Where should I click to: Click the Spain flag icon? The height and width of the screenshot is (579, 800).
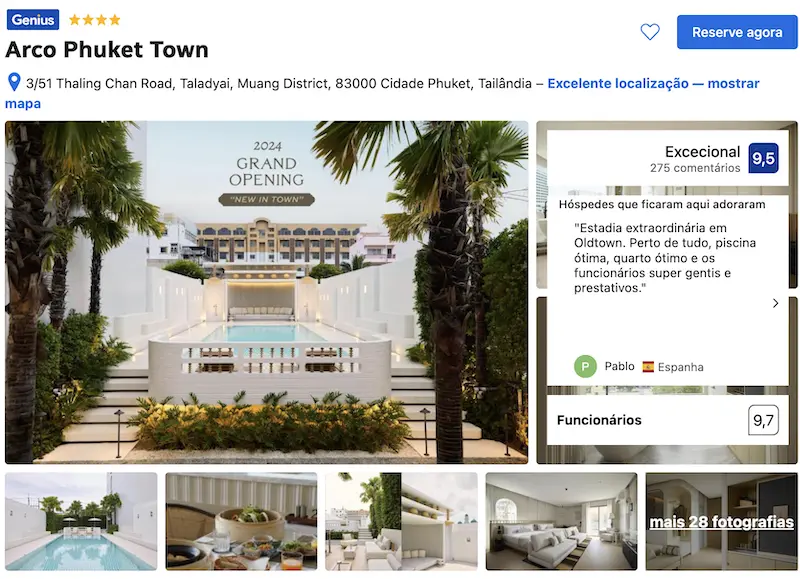[x=648, y=367]
